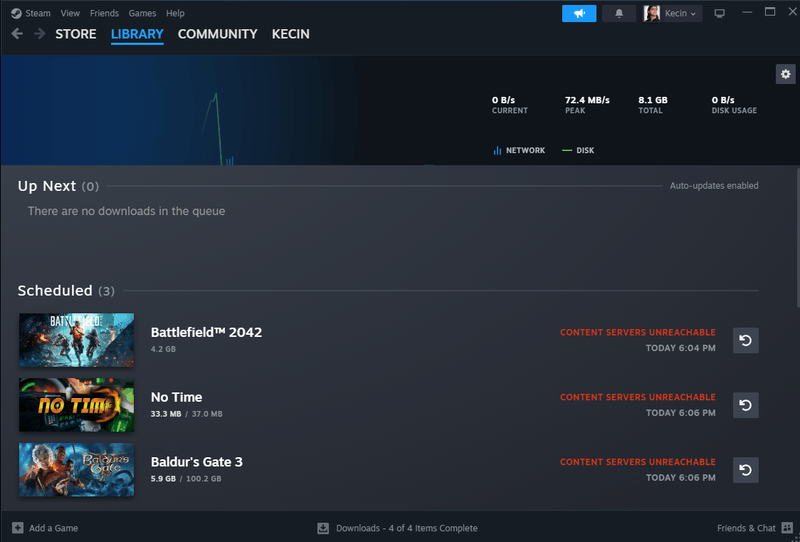Open No Time cover thumbnail
The width and height of the screenshot is (800, 542).
77,405
